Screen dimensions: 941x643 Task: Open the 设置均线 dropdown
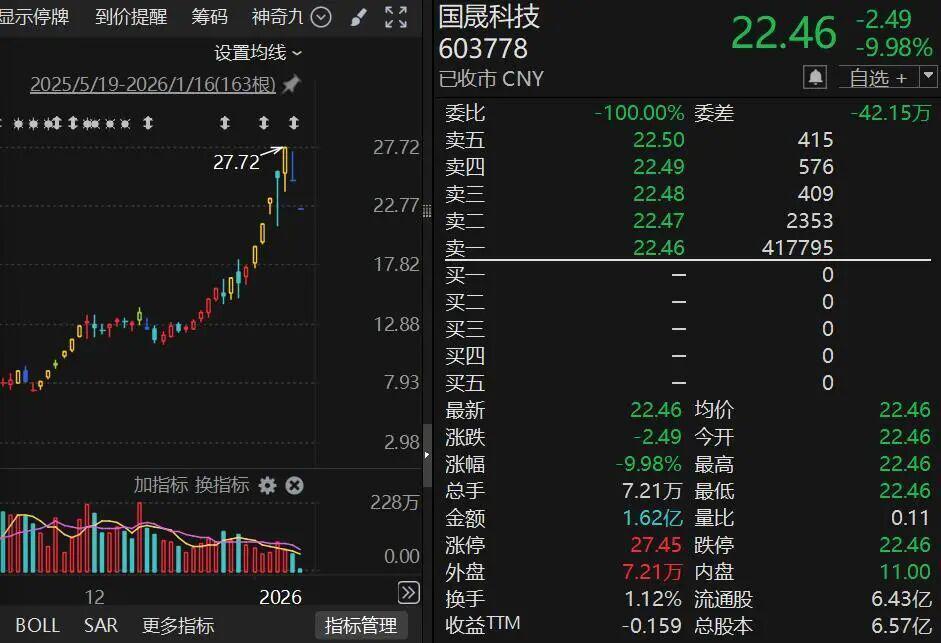pos(258,52)
